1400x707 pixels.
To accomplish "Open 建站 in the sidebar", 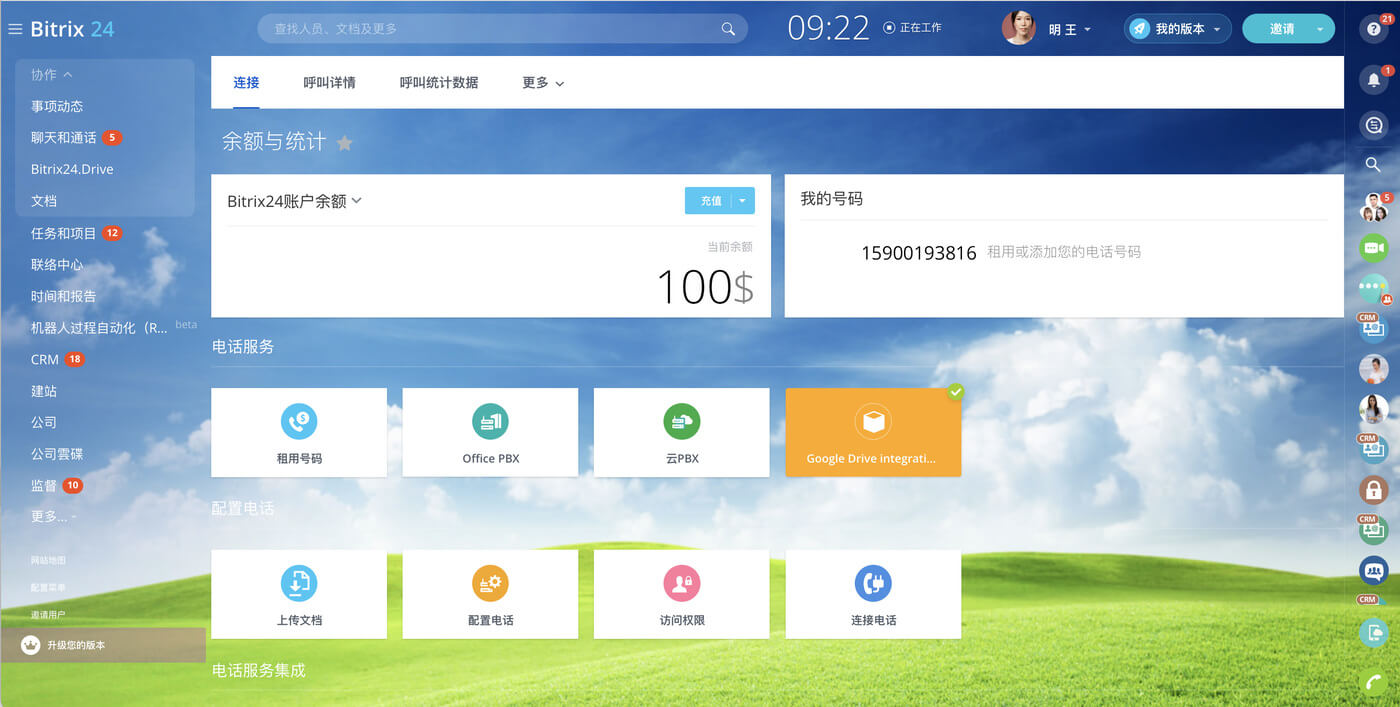I will click(x=44, y=391).
